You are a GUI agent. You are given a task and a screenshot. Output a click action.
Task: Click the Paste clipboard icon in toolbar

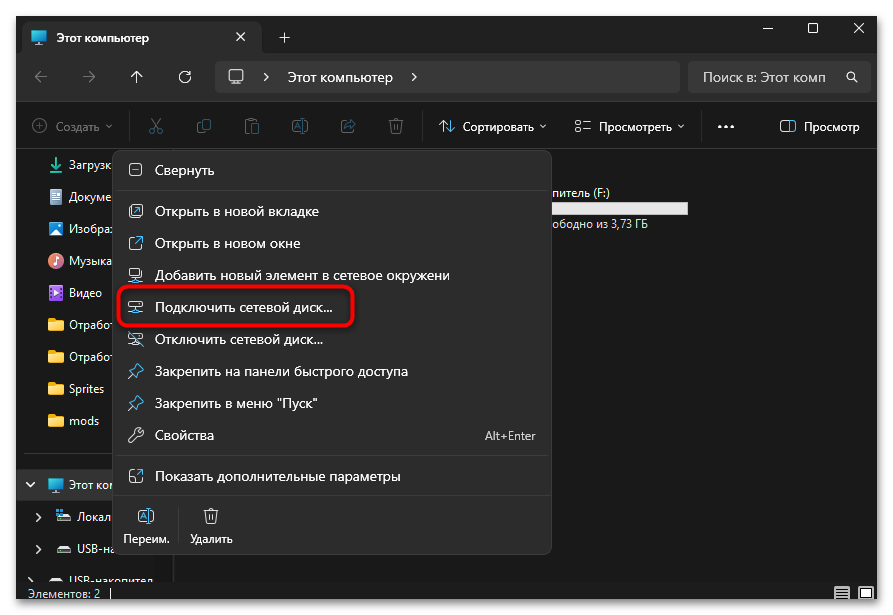pyautogui.click(x=252, y=126)
